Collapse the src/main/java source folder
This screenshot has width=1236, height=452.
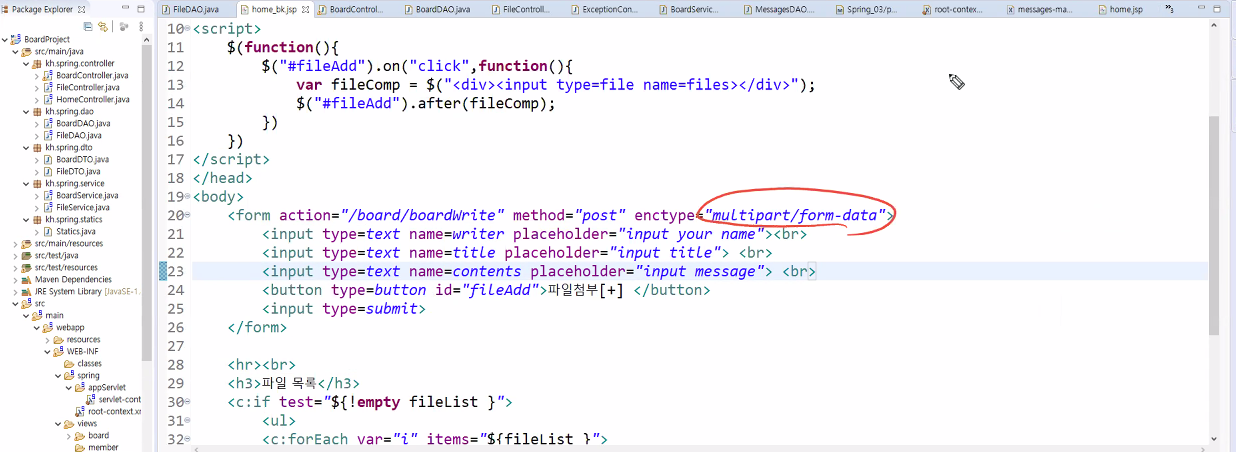click(x=15, y=51)
